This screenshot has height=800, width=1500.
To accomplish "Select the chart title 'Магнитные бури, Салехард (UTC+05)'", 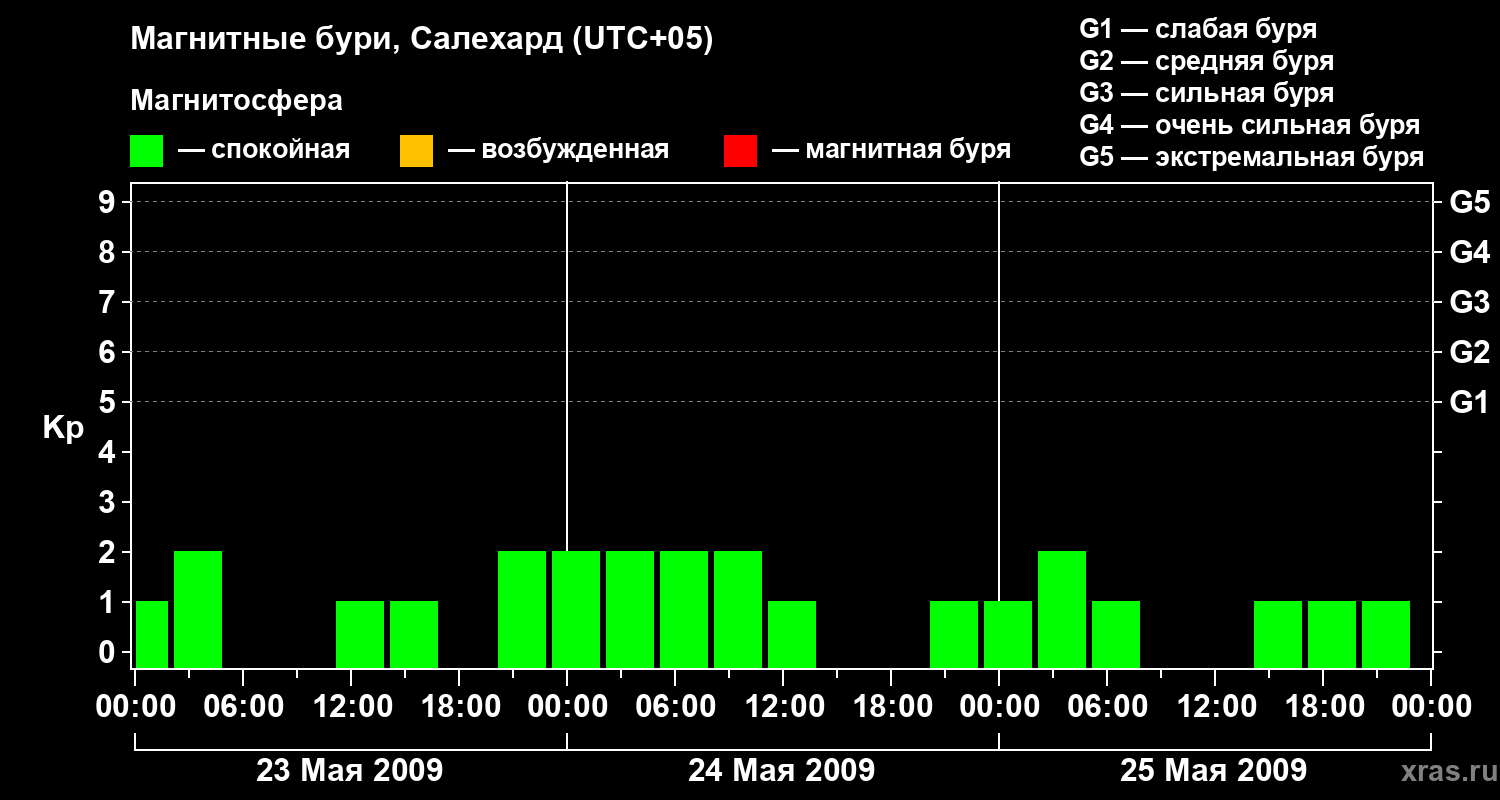I will pyautogui.click(x=422, y=40).
